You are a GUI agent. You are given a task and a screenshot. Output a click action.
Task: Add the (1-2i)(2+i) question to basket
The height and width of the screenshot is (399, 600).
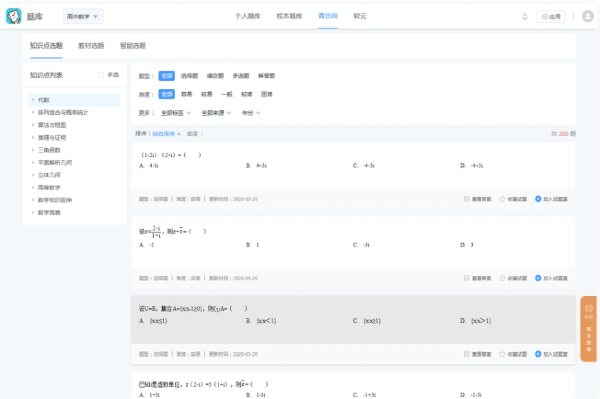[x=551, y=199]
